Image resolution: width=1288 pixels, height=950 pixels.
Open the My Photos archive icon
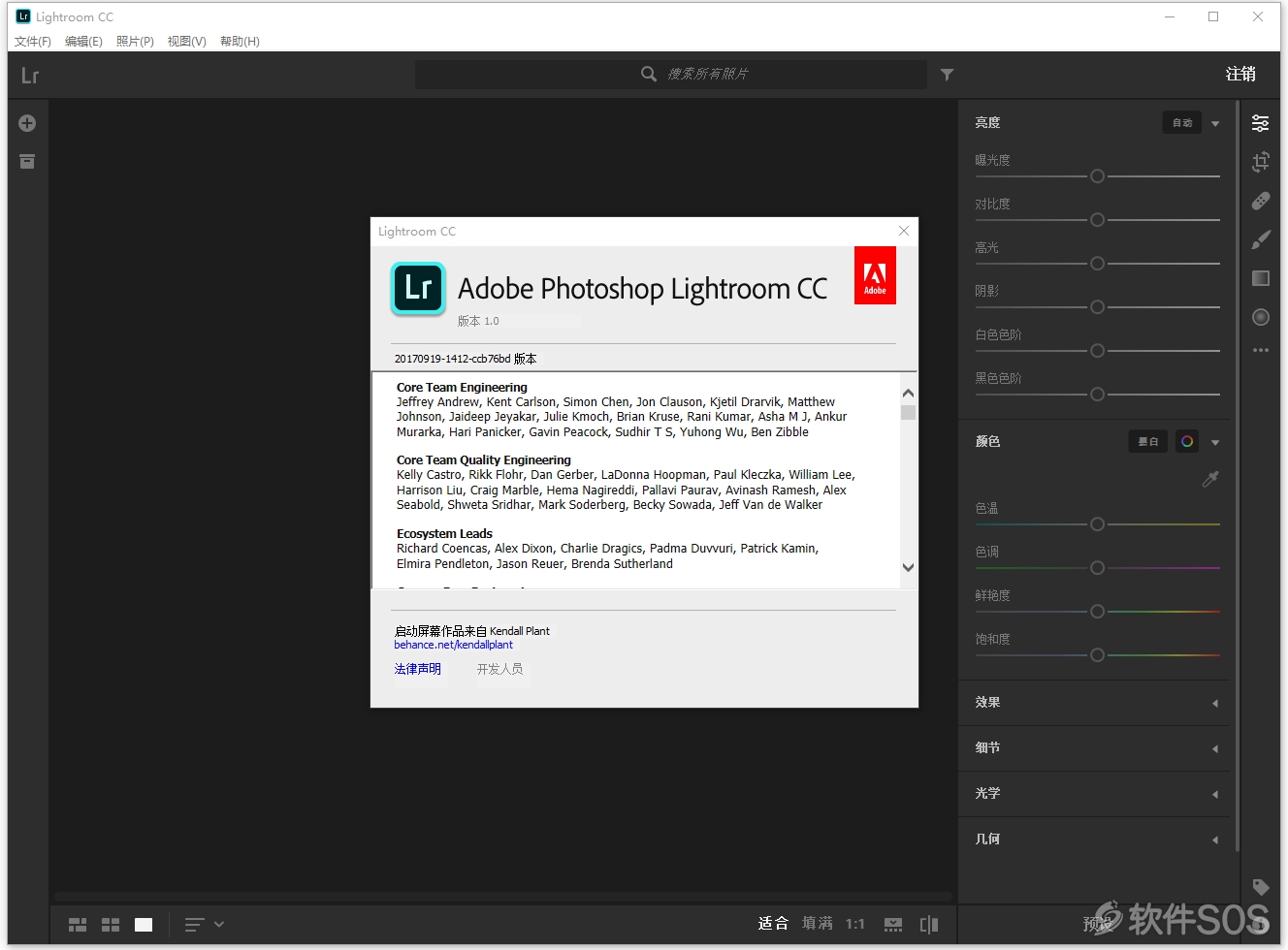pos(27,161)
